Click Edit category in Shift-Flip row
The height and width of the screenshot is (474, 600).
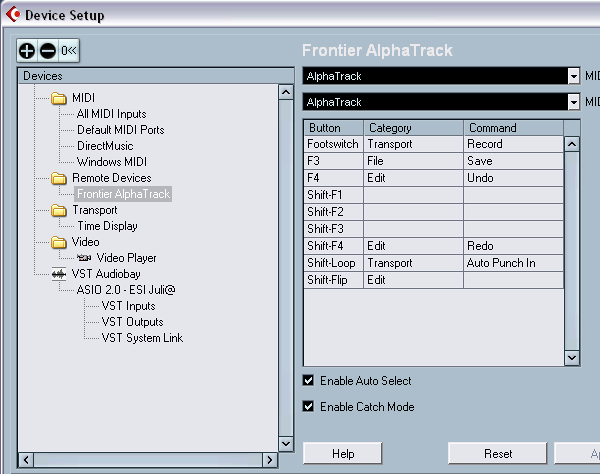[x=413, y=280]
